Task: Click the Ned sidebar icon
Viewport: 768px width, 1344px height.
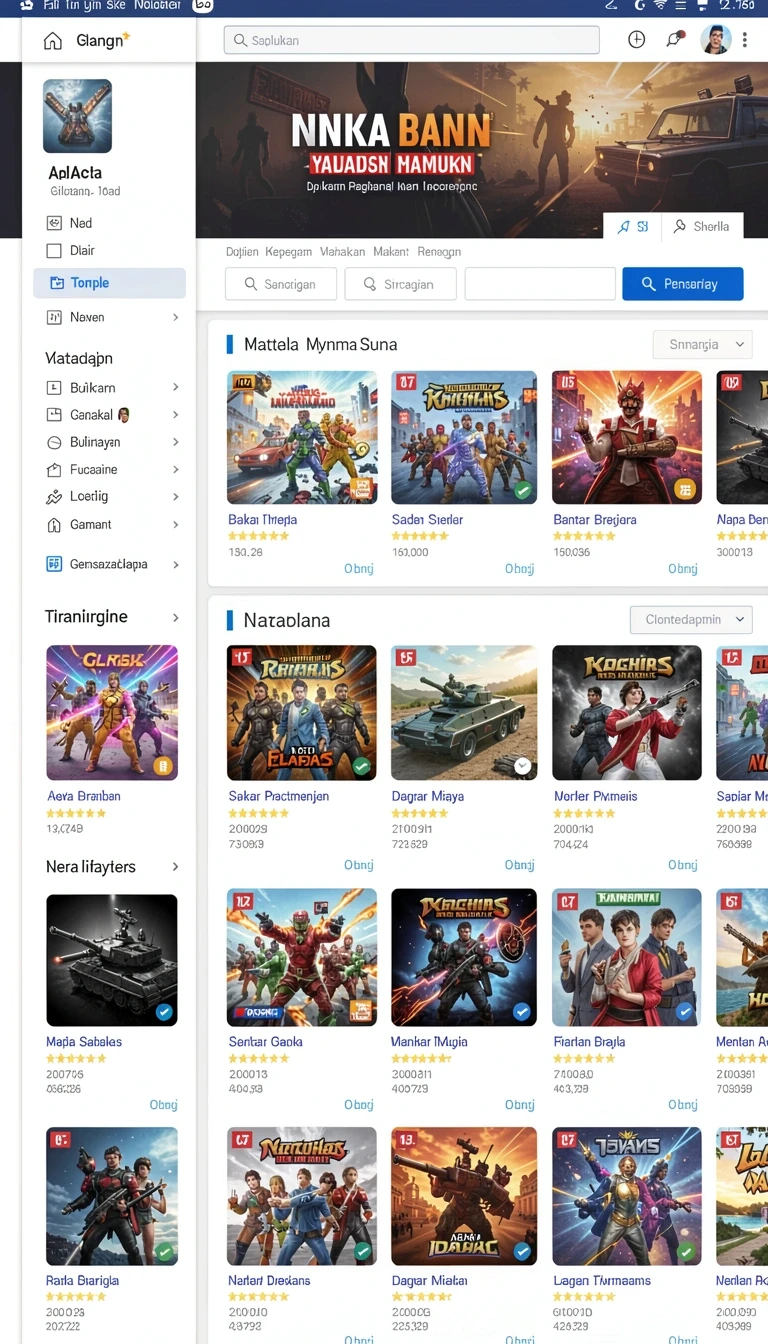Action: coord(54,223)
